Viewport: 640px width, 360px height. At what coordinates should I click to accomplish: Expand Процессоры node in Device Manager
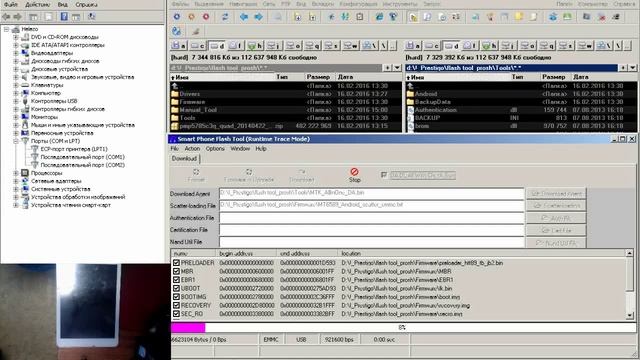[x=16, y=173]
